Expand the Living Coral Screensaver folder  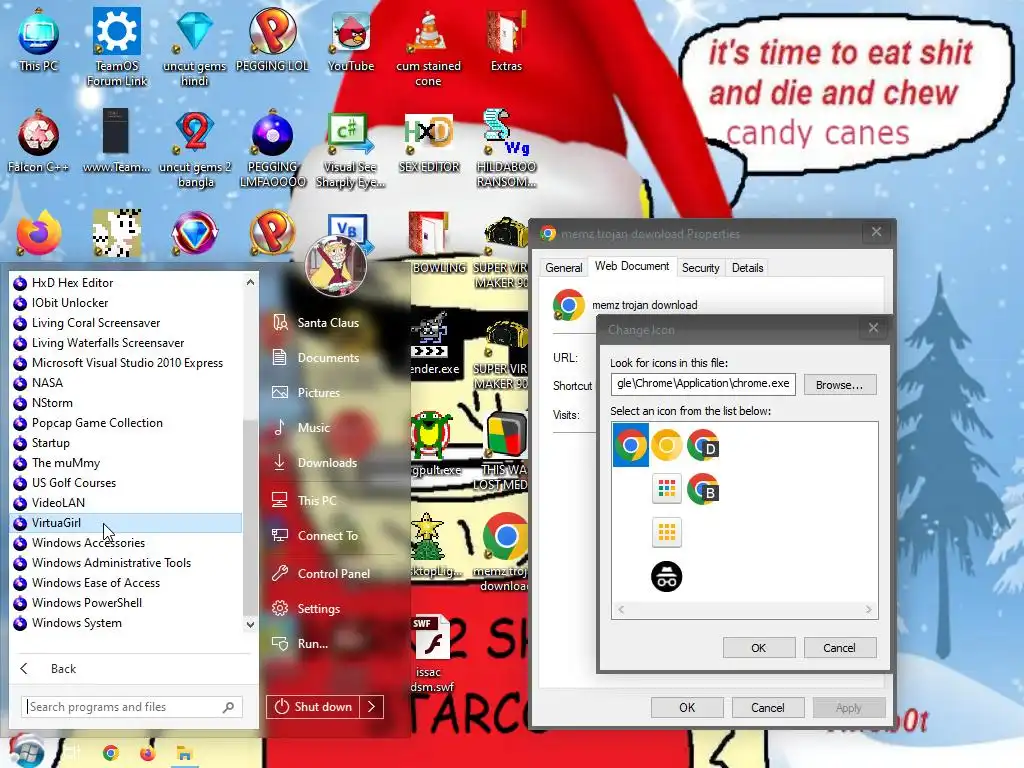pos(127,323)
